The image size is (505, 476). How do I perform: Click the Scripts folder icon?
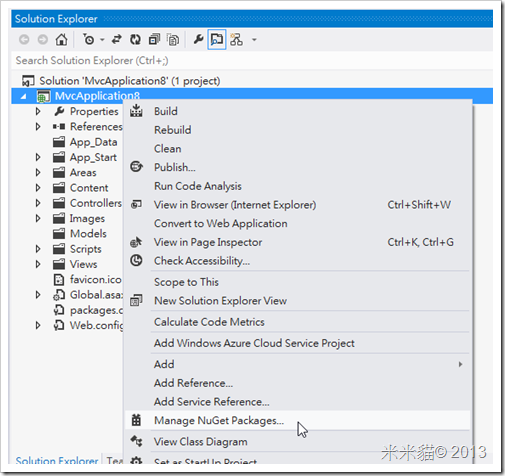(x=59, y=249)
